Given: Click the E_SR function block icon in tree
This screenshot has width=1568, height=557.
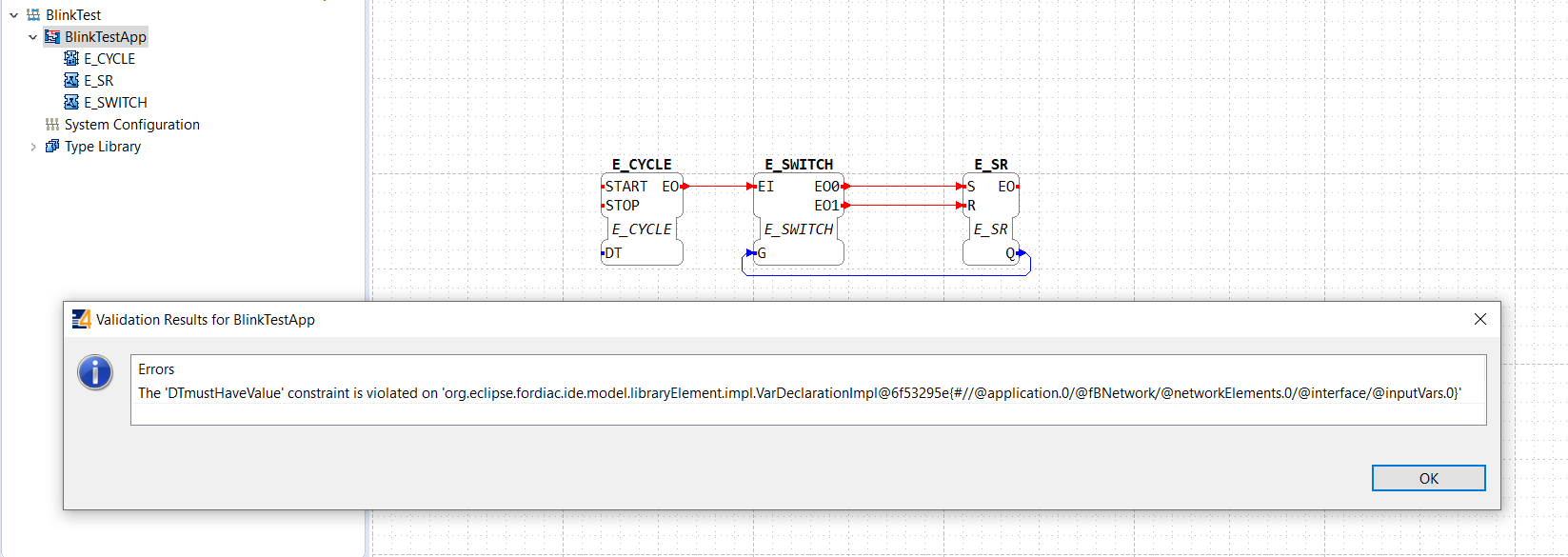Looking at the screenshot, I should (x=71, y=81).
